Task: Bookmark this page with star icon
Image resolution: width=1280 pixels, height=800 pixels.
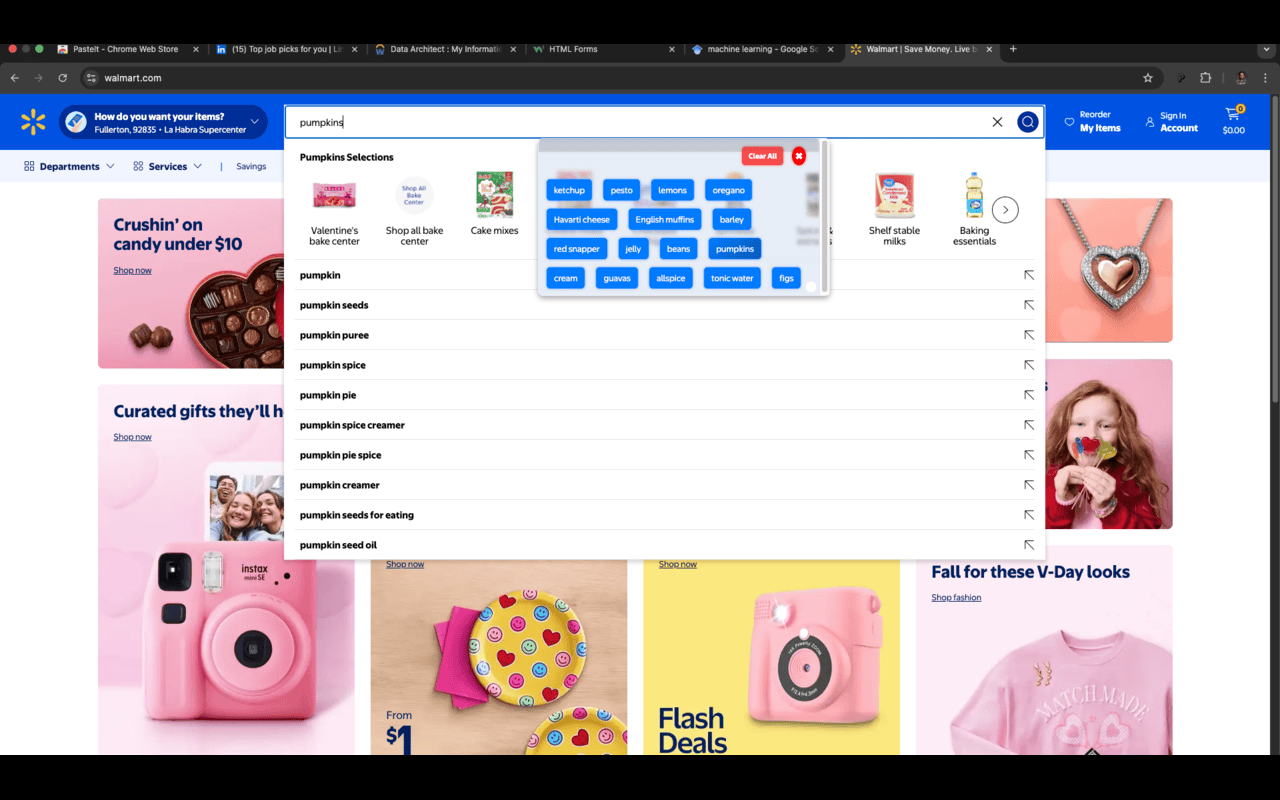Action: [x=1148, y=78]
